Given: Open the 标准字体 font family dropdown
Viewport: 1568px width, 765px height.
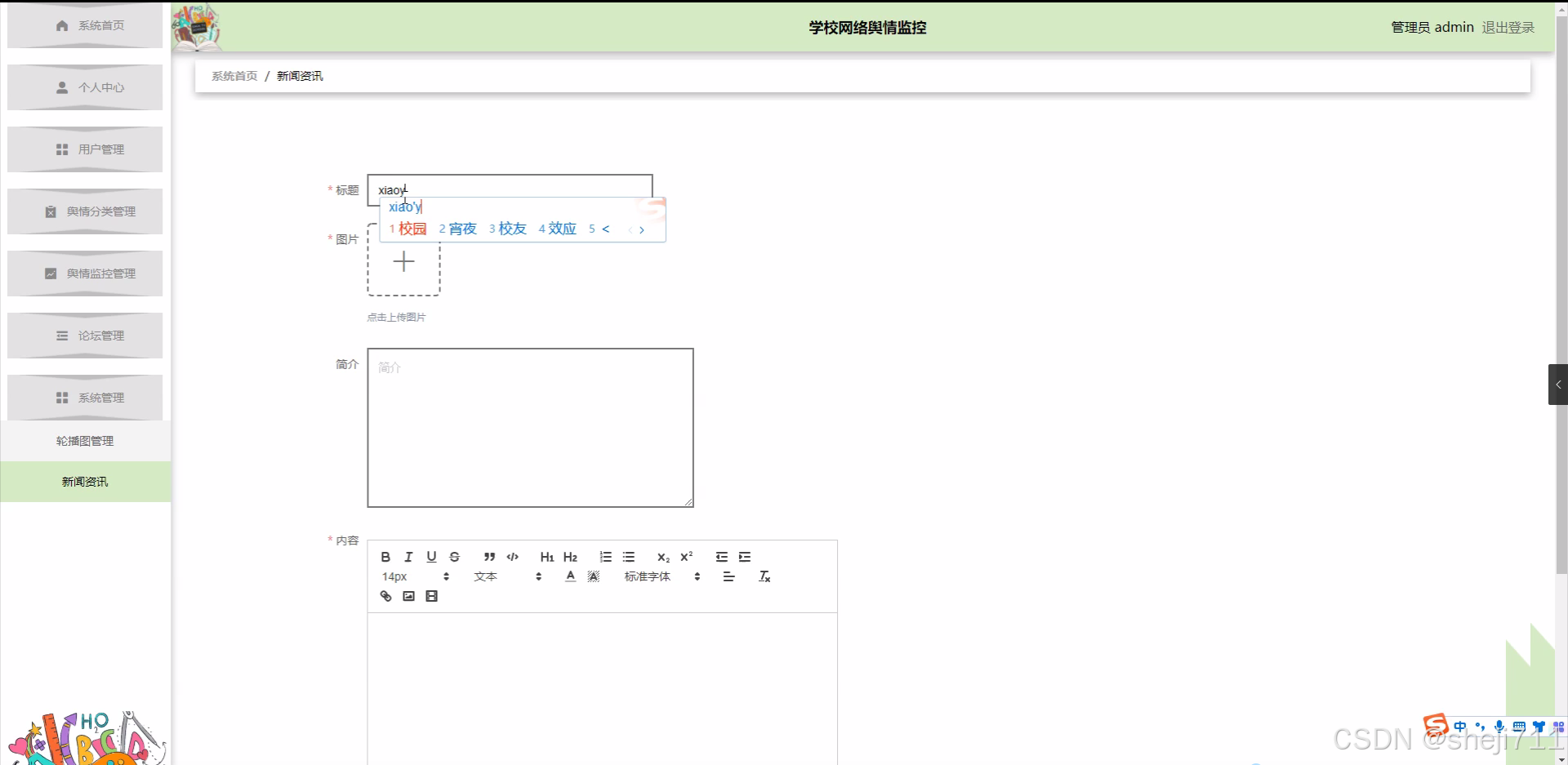Looking at the screenshot, I should (x=662, y=576).
